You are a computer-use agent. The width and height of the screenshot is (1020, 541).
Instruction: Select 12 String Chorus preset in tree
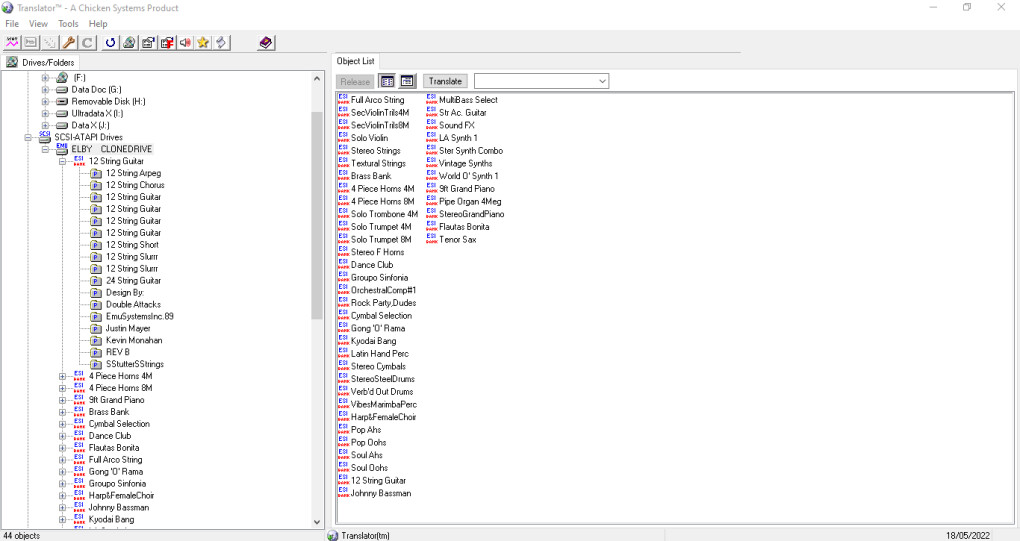click(x=135, y=185)
